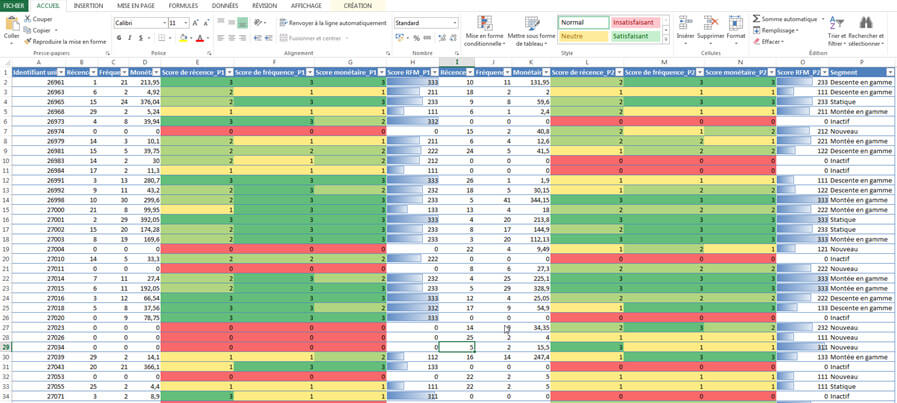Expand the cell styles gallery
Screen dimensions: 897x403
665,39
